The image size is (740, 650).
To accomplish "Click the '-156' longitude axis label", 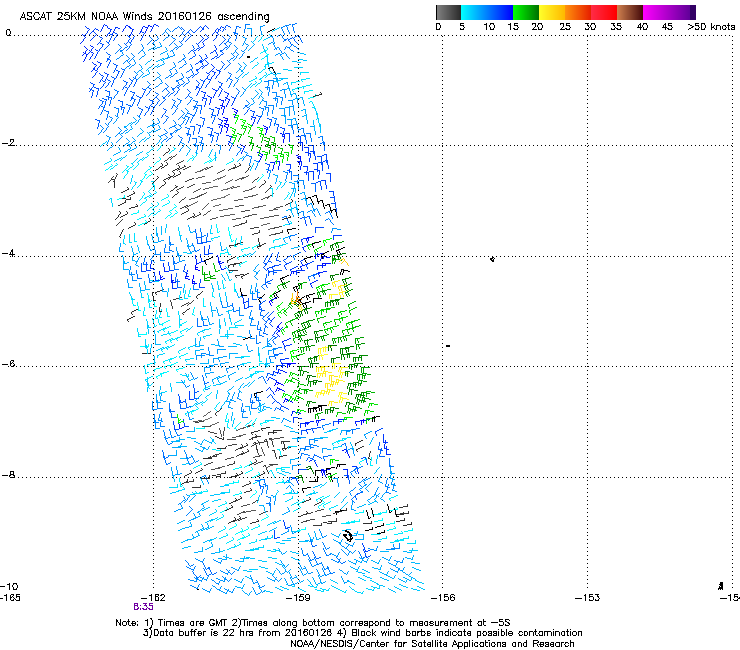I will 443,598.
